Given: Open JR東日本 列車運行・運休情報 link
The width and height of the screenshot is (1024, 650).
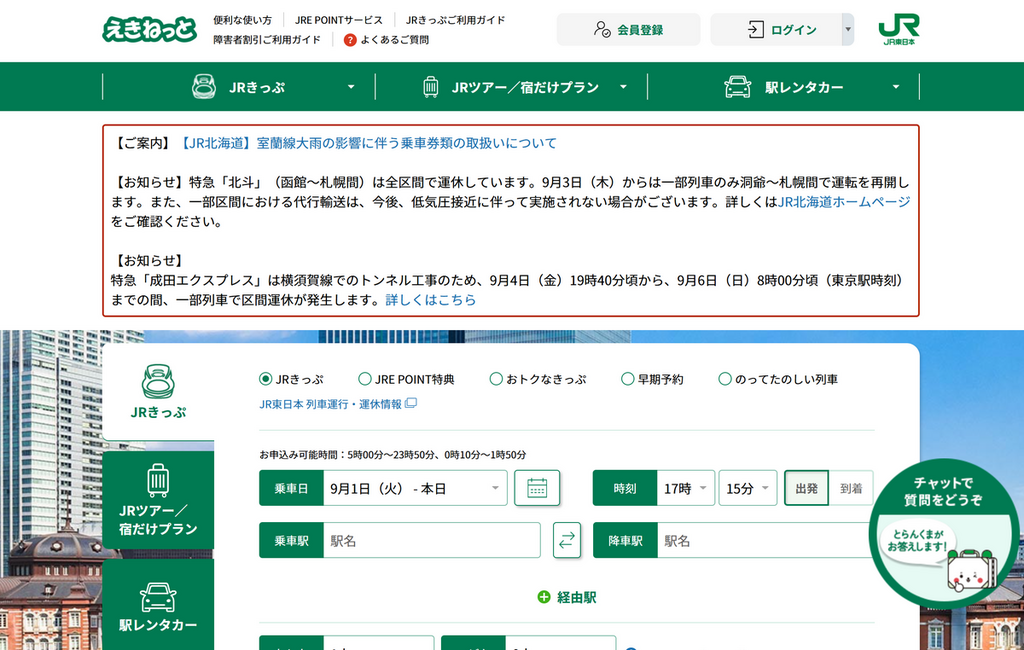Looking at the screenshot, I should (x=330, y=404).
